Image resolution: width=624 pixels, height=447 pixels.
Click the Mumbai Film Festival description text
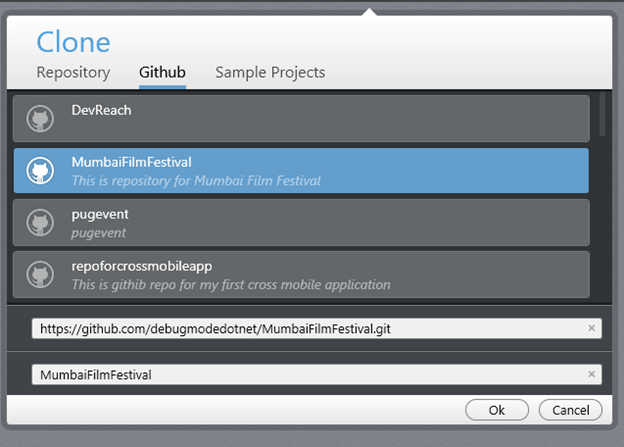click(x=196, y=181)
